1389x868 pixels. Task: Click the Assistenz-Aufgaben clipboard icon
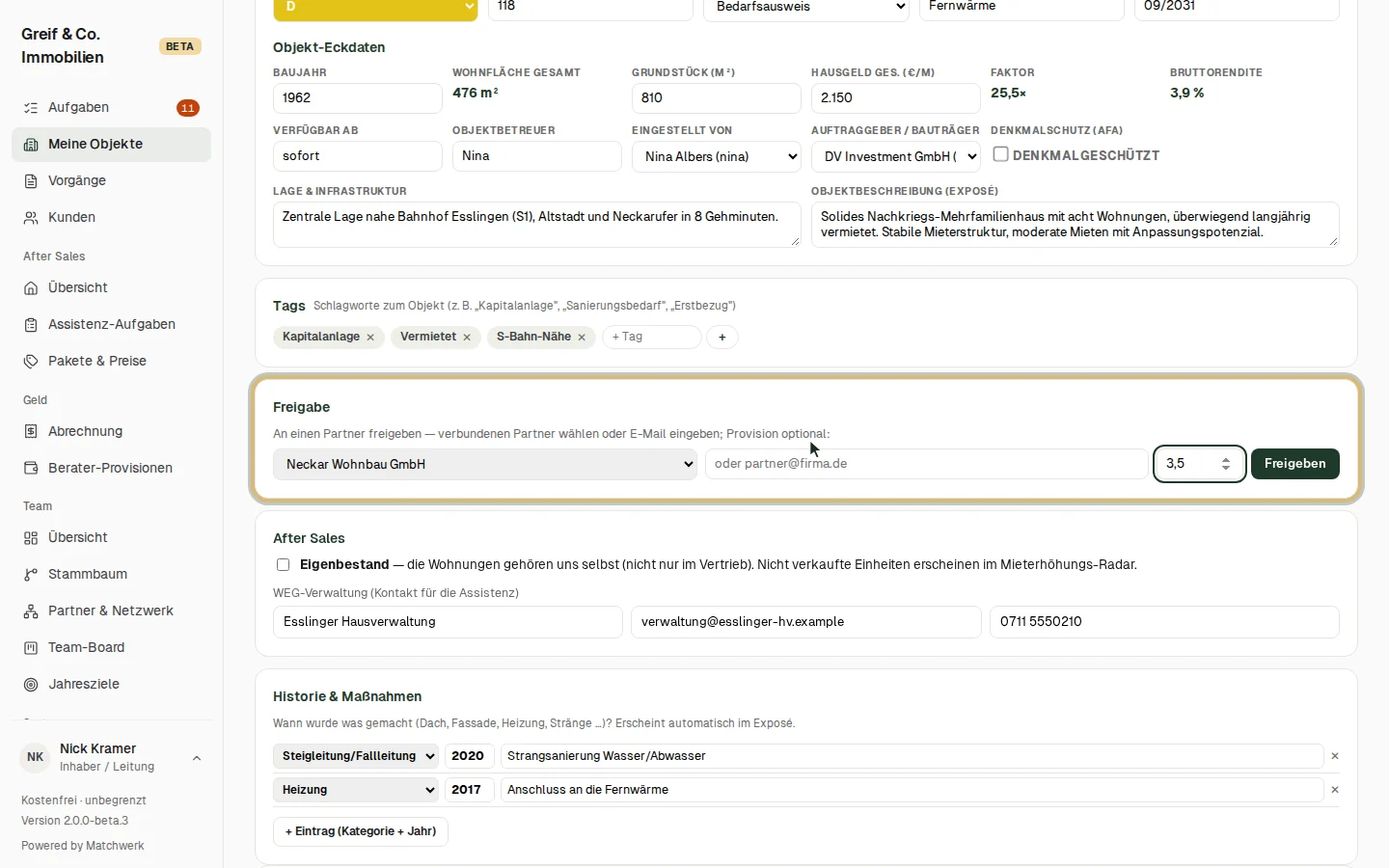coord(31,325)
